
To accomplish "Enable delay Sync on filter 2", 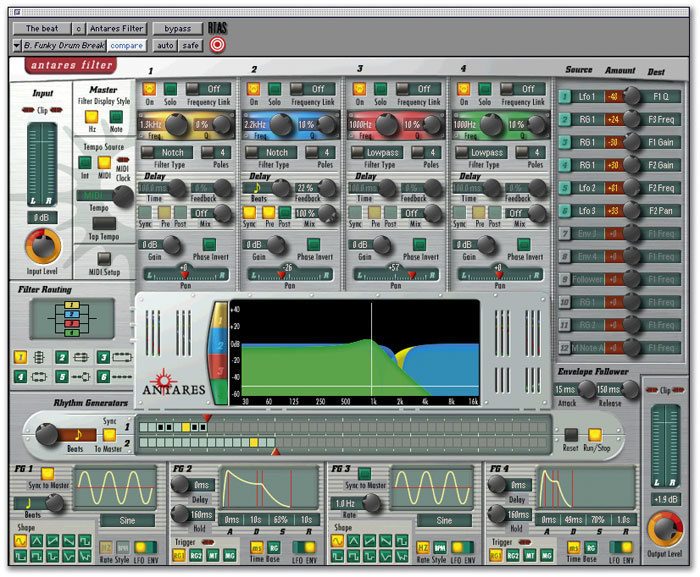I will pyautogui.click(x=249, y=212).
